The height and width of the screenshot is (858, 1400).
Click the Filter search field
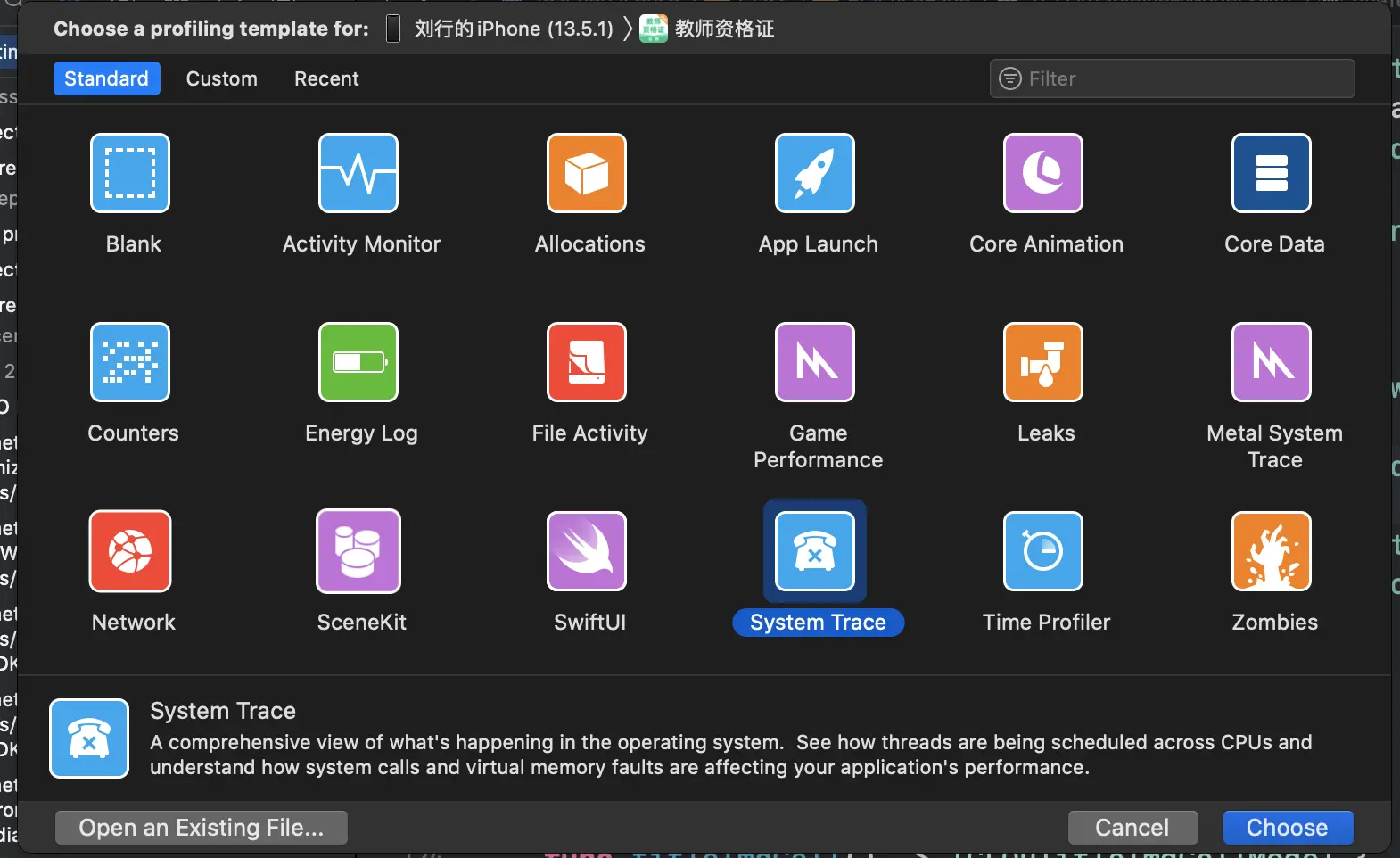1173,78
